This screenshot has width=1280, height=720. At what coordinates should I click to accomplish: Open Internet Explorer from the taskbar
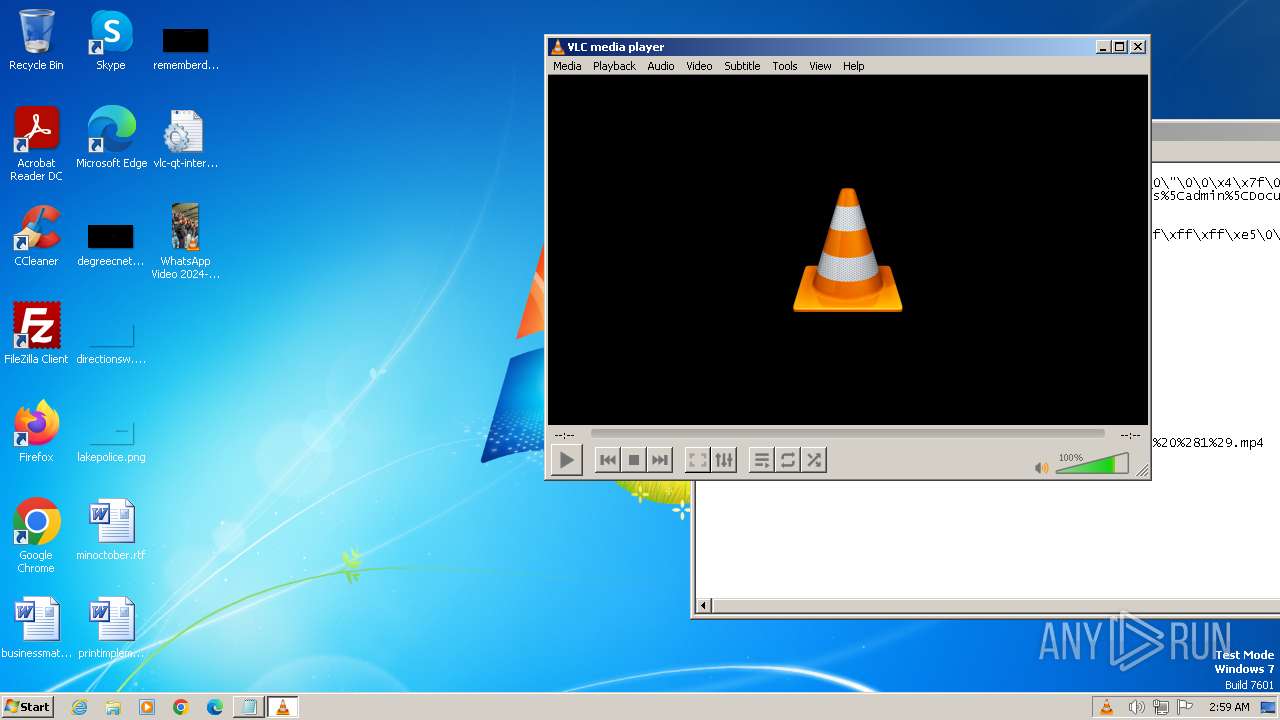79,707
